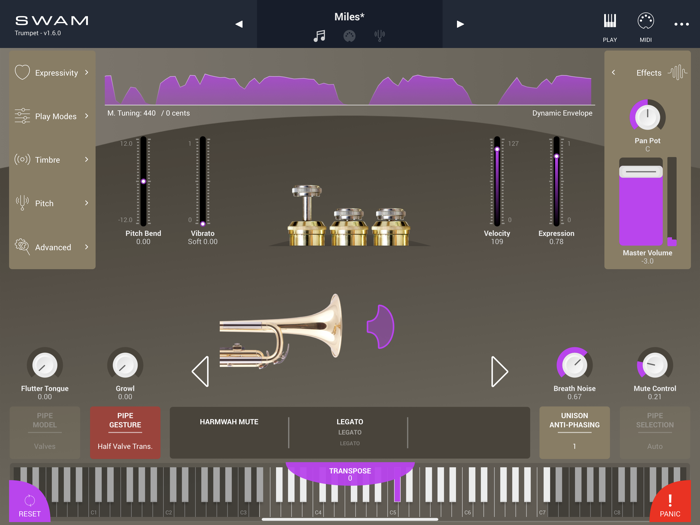700x525 pixels.
Task: Toggle Pipe Selection Auto button
Action: click(x=654, y=432)
